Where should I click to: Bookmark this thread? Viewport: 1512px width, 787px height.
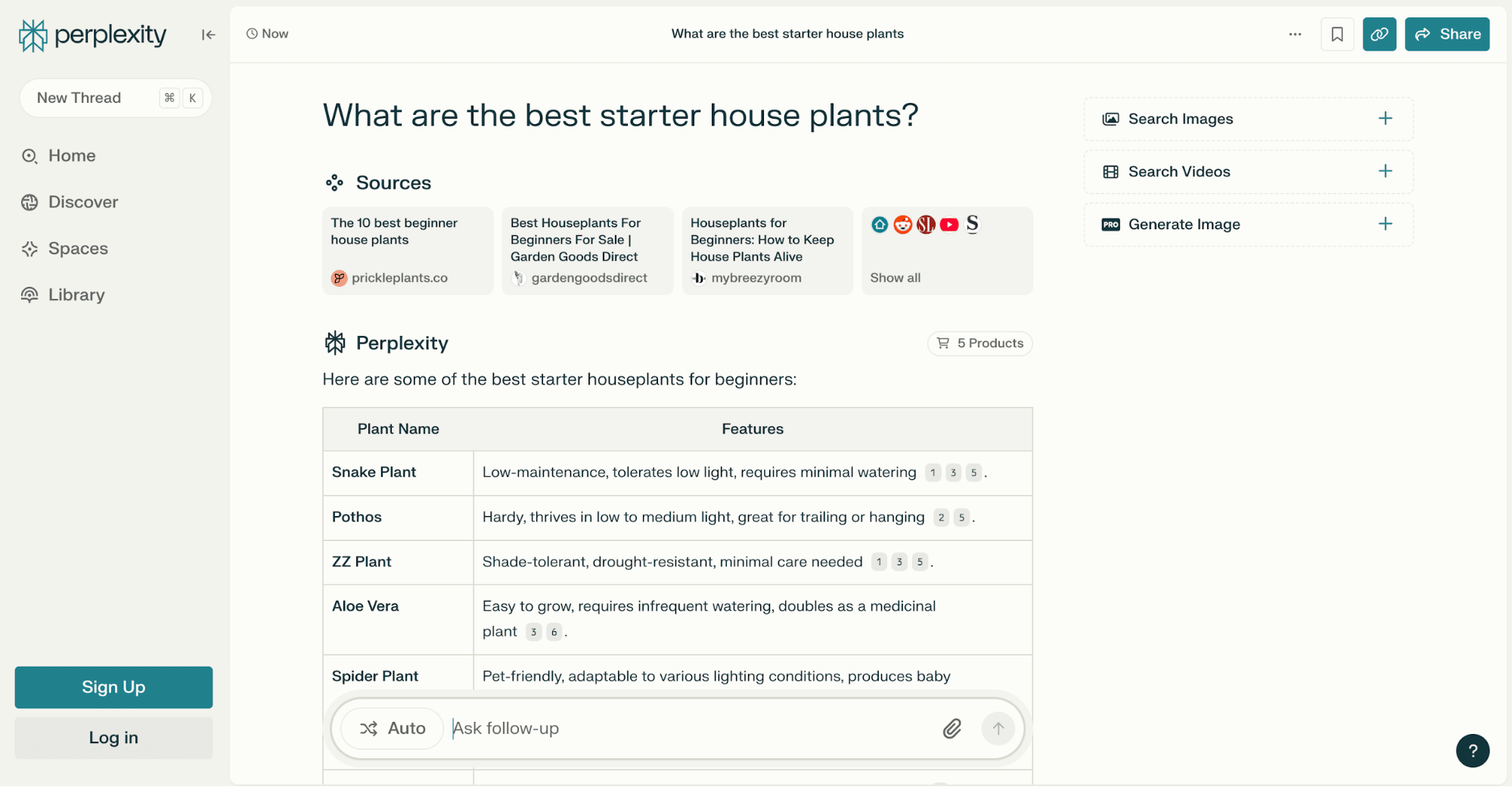1337,34
